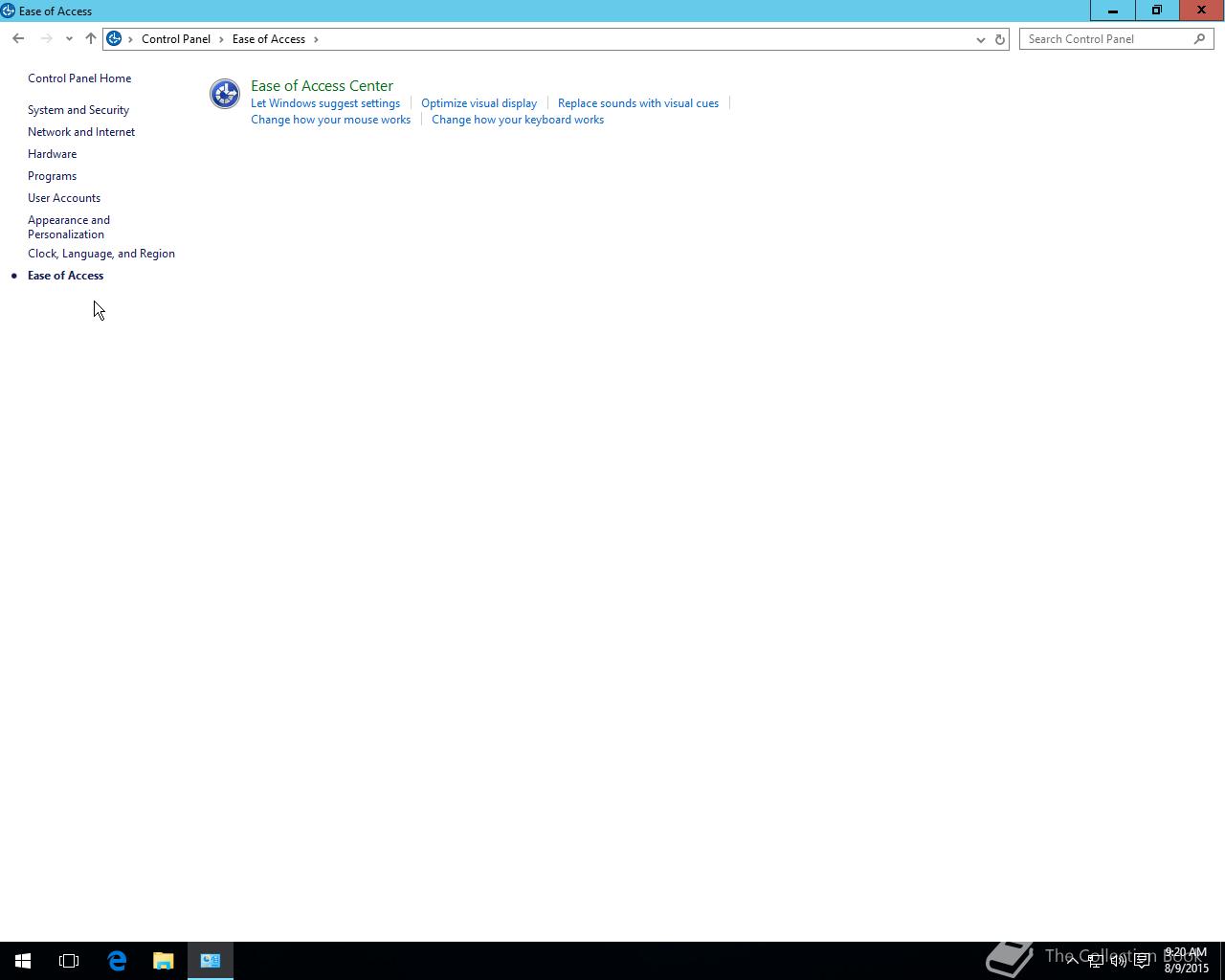Open Let Windows suggest settings
Viewport: 1225px width, 980px height.
click(x=325, y=103)
